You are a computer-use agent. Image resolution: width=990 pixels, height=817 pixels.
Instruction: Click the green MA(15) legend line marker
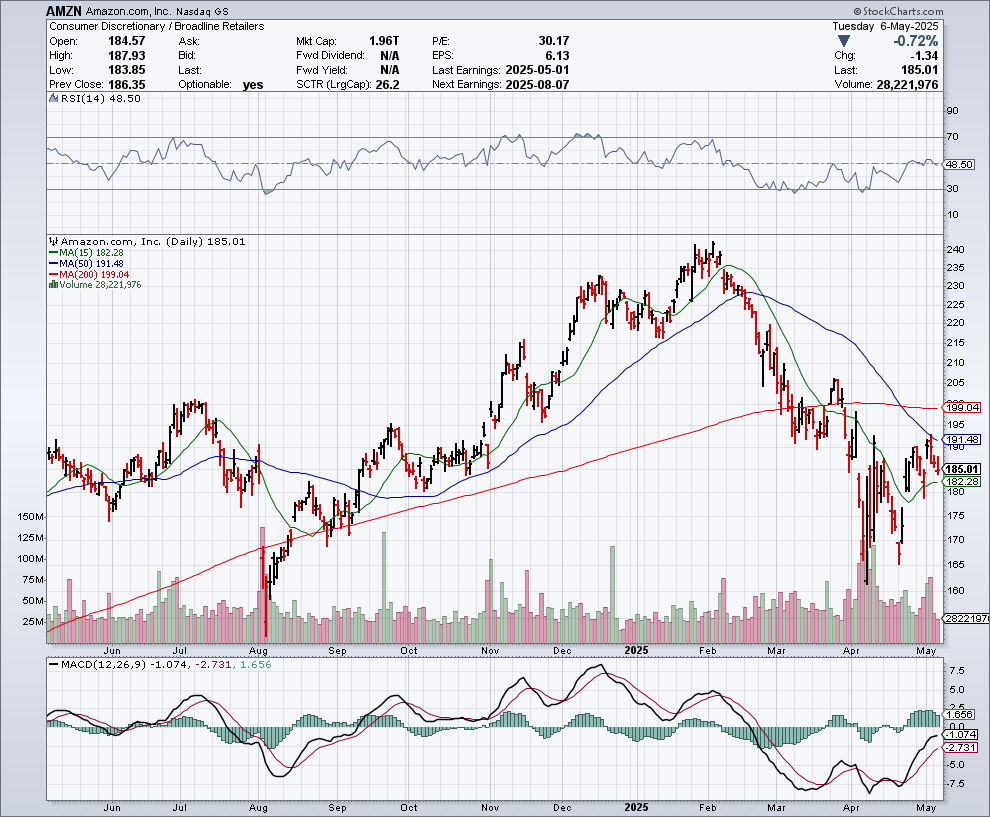54,253
